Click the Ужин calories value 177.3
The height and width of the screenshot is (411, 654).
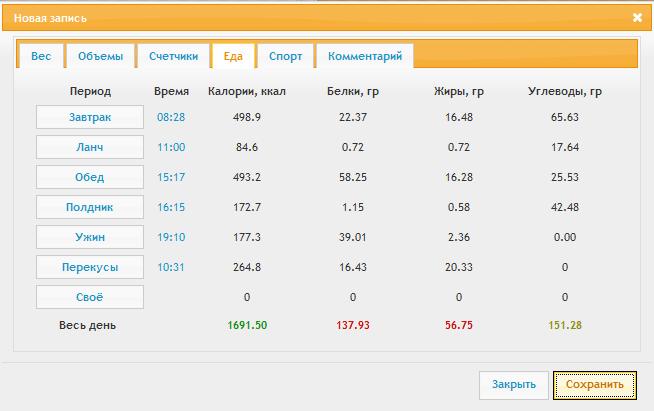click(247, 237)
